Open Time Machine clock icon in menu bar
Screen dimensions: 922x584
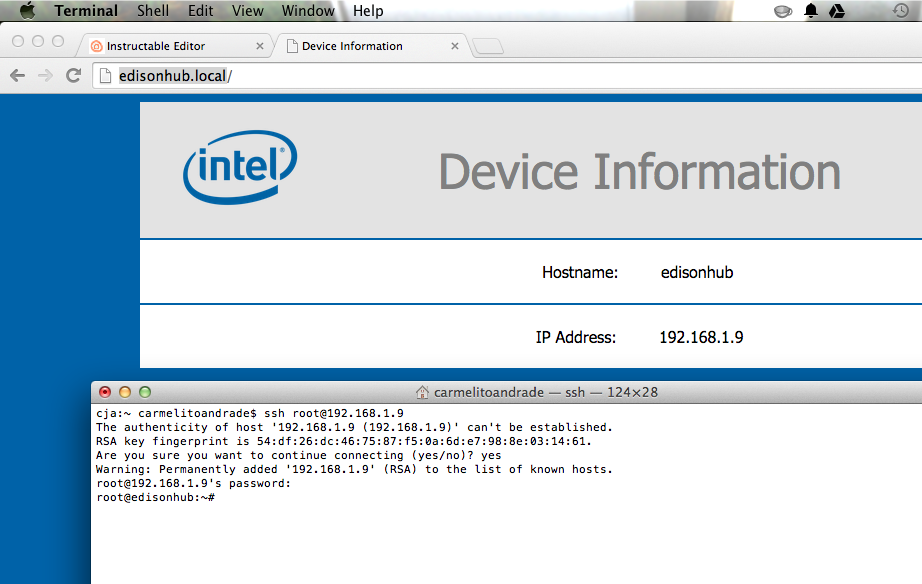tap(900, 11)
